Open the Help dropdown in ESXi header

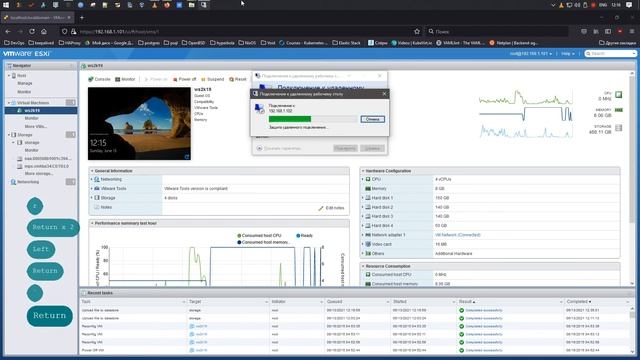coord(568,54)
